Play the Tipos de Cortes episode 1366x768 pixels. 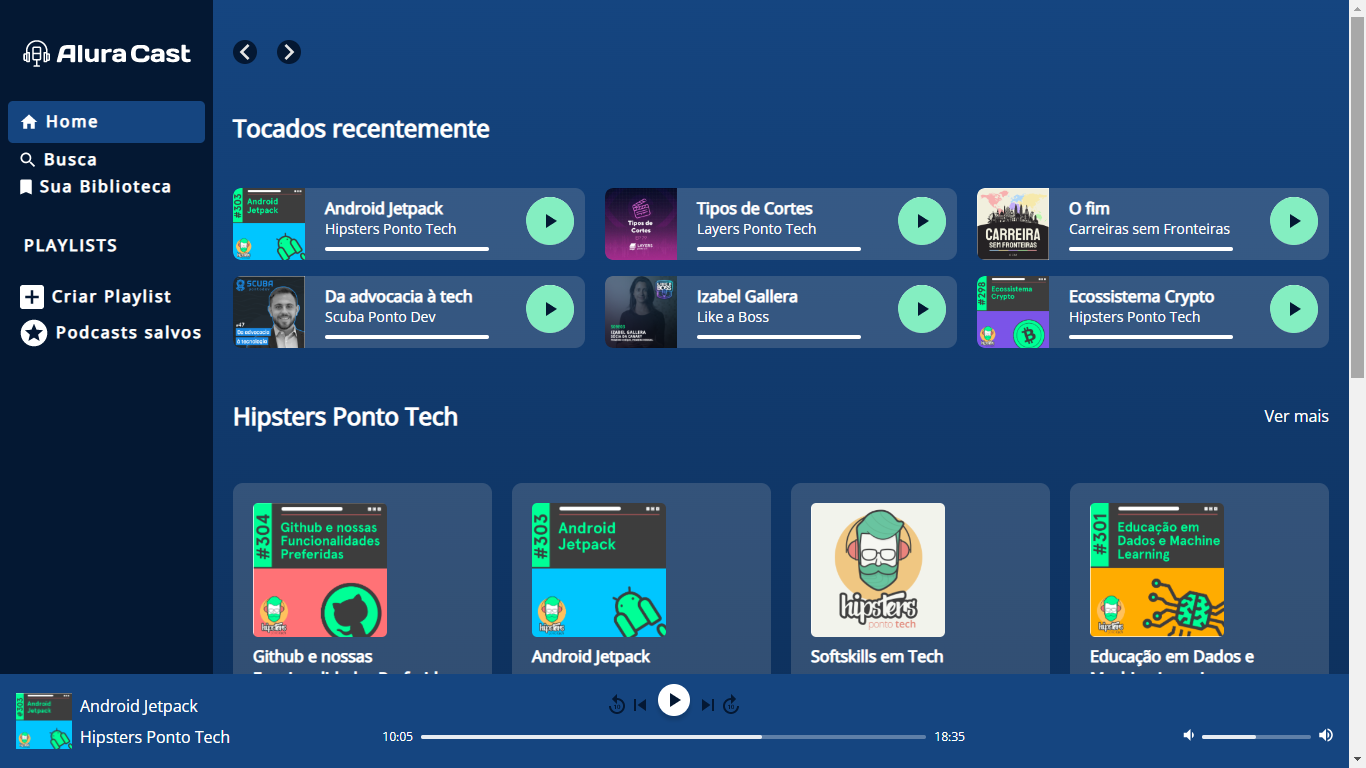(922, 221)
